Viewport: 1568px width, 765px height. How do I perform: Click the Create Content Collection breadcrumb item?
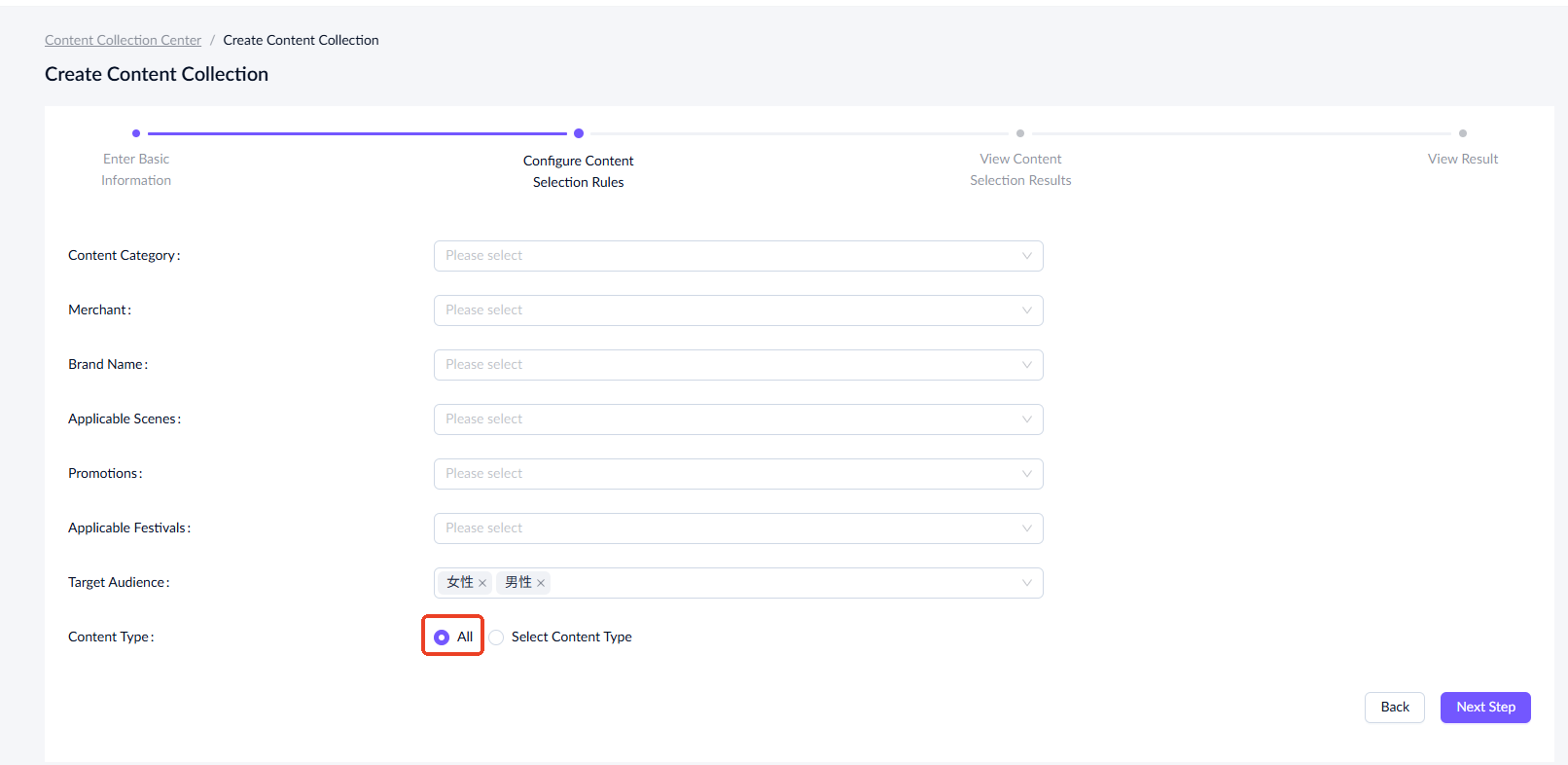click(301, 40)
